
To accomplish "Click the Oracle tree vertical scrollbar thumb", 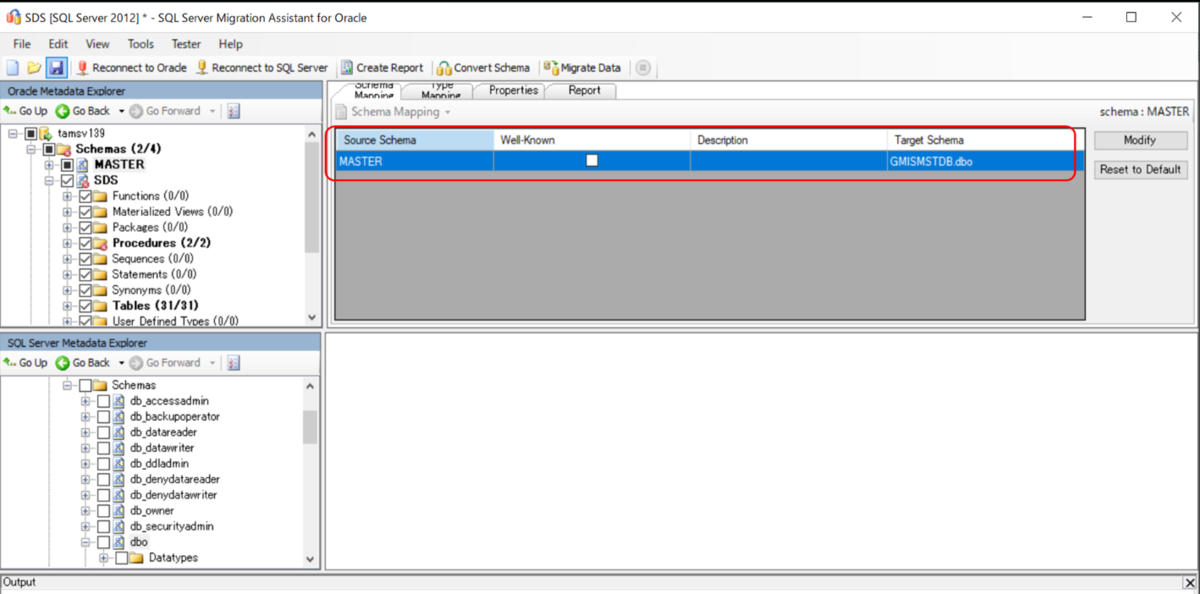I will tap(311, 195).
